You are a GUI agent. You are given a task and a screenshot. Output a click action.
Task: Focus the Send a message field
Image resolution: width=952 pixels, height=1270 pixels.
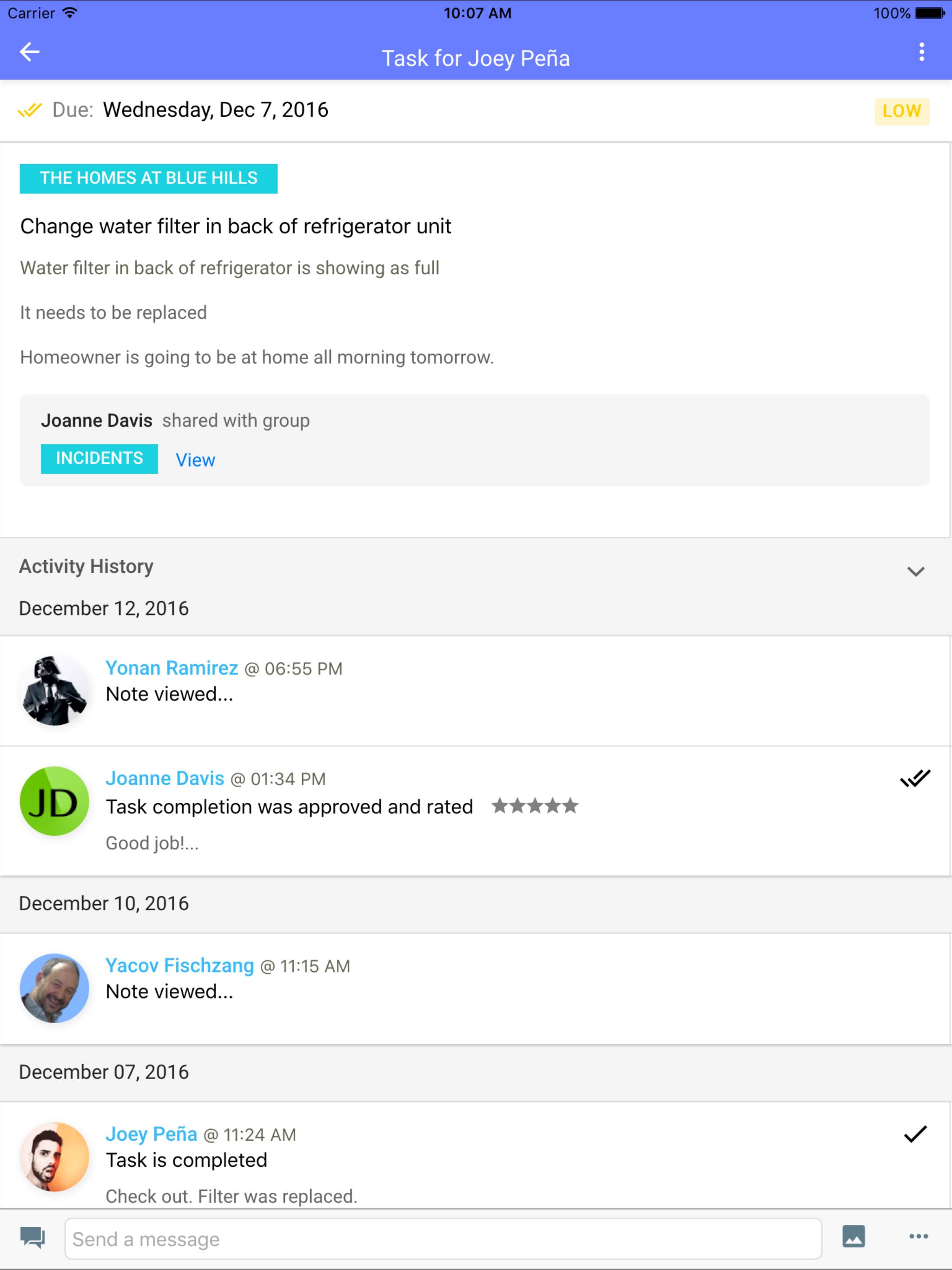[x=443, y=1238]
